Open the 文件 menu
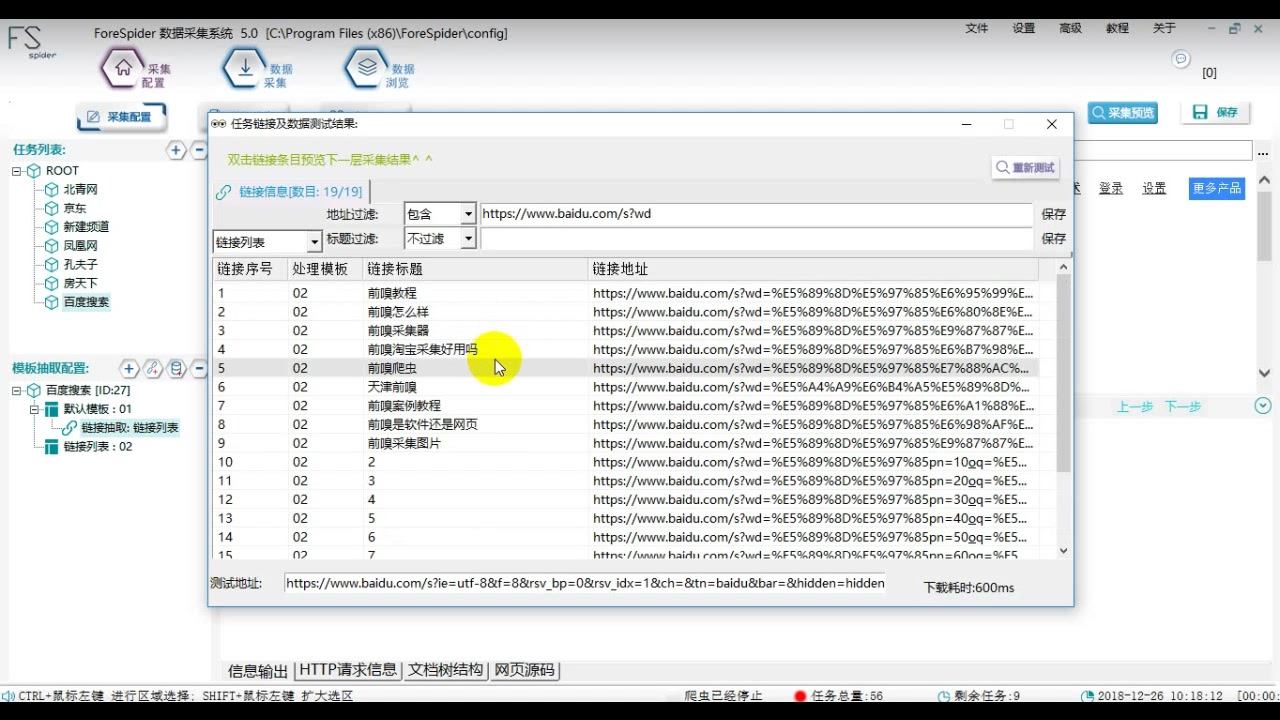The image size is (1280, 720). pos(977,29)
